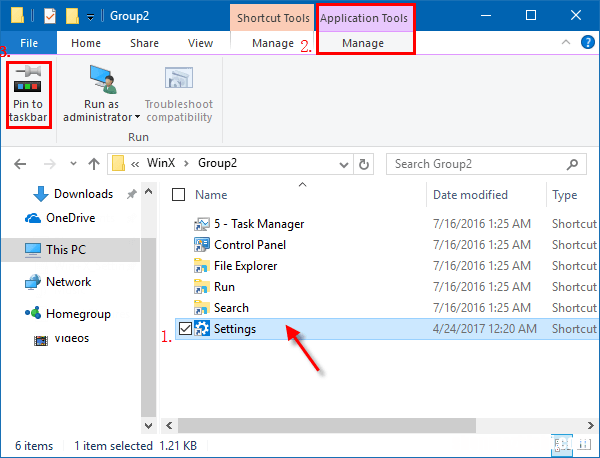Select the 5 - Task Manager file name
Viewport: 600px width, 458px height.
click(x=259, y=223)
